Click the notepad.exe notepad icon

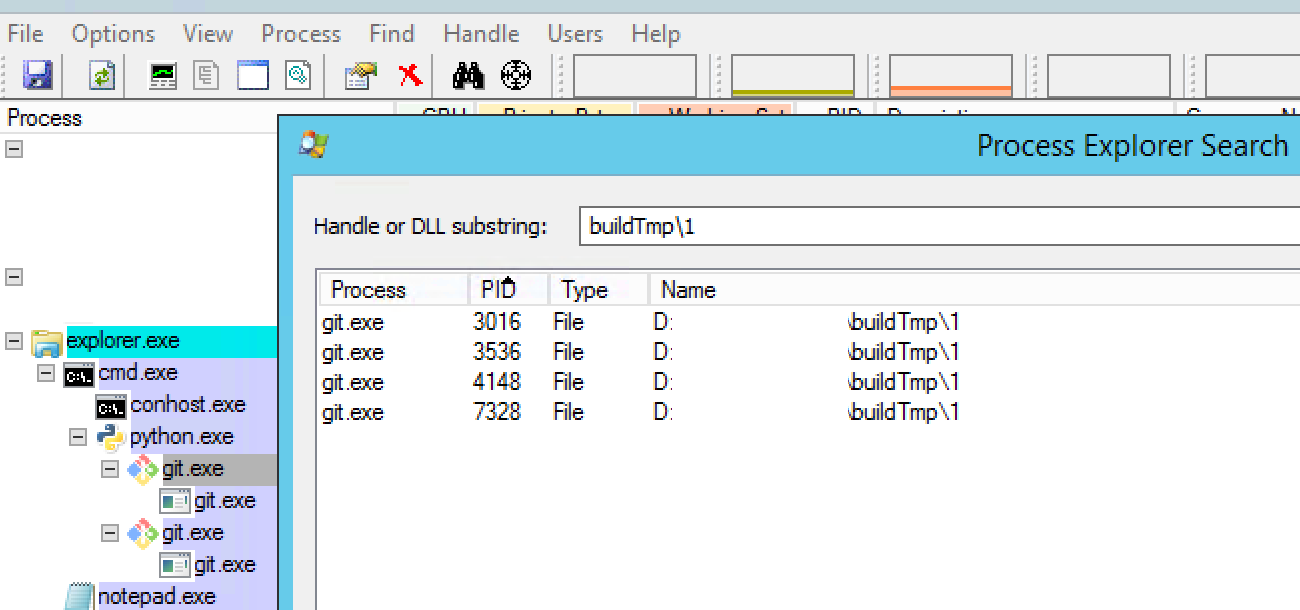pos(79,597)
